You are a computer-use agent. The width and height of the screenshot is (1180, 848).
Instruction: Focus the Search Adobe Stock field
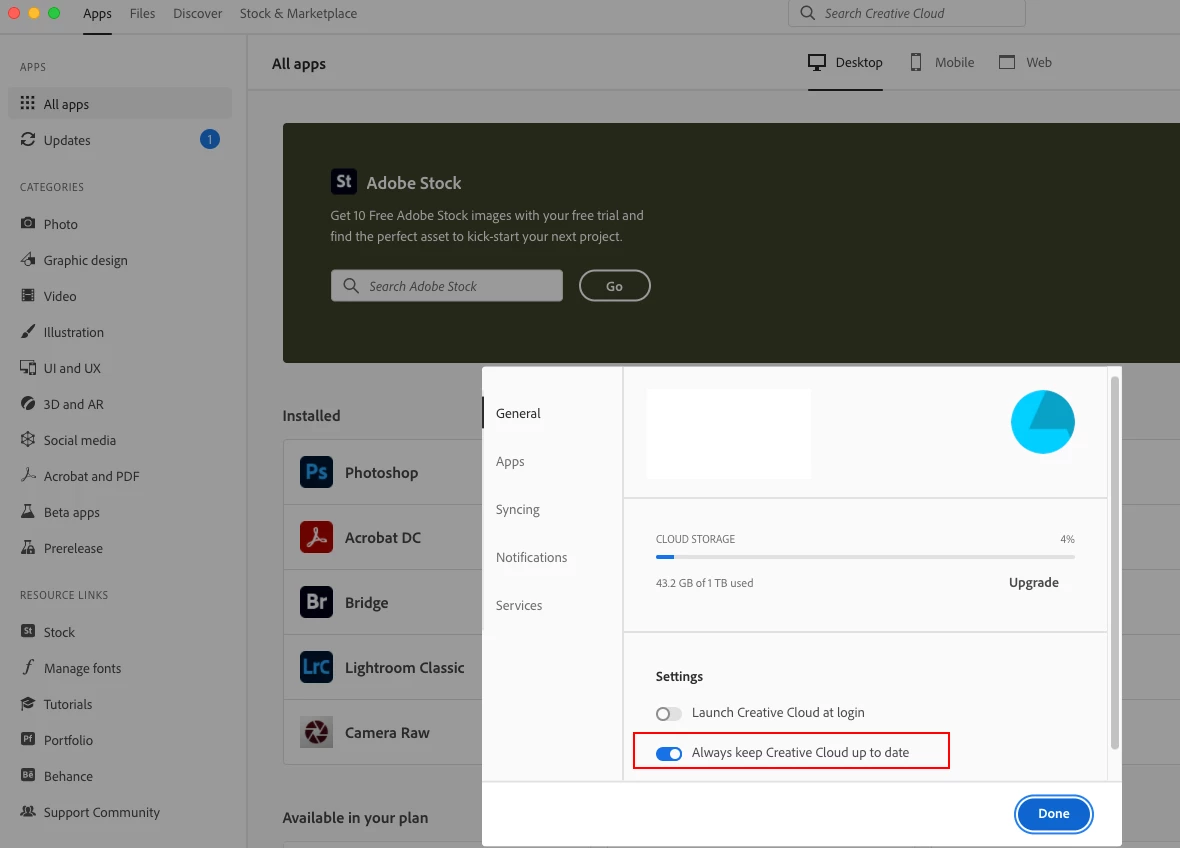[x=446, y=286]
